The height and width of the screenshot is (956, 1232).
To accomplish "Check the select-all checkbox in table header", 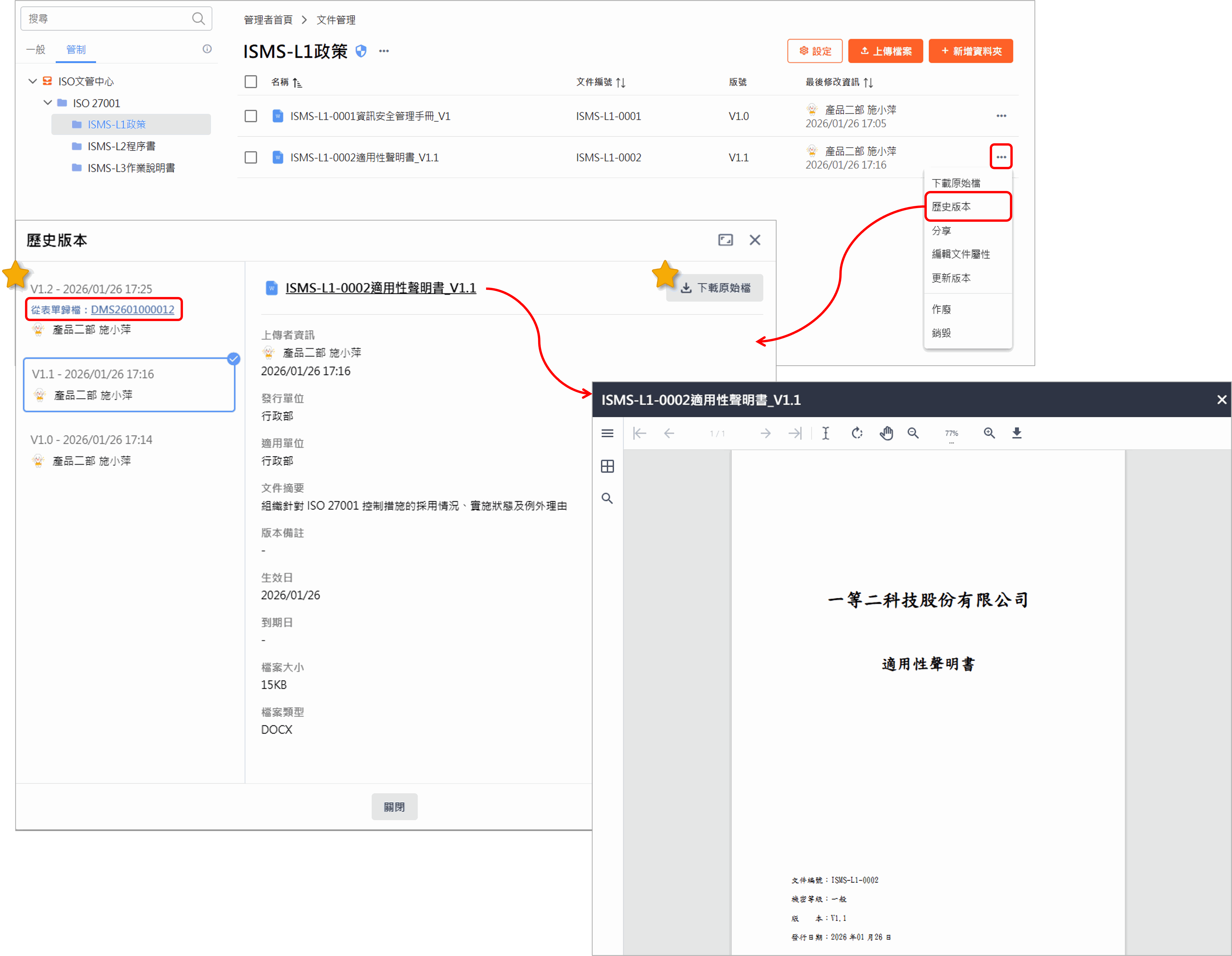I will [251, 82].
